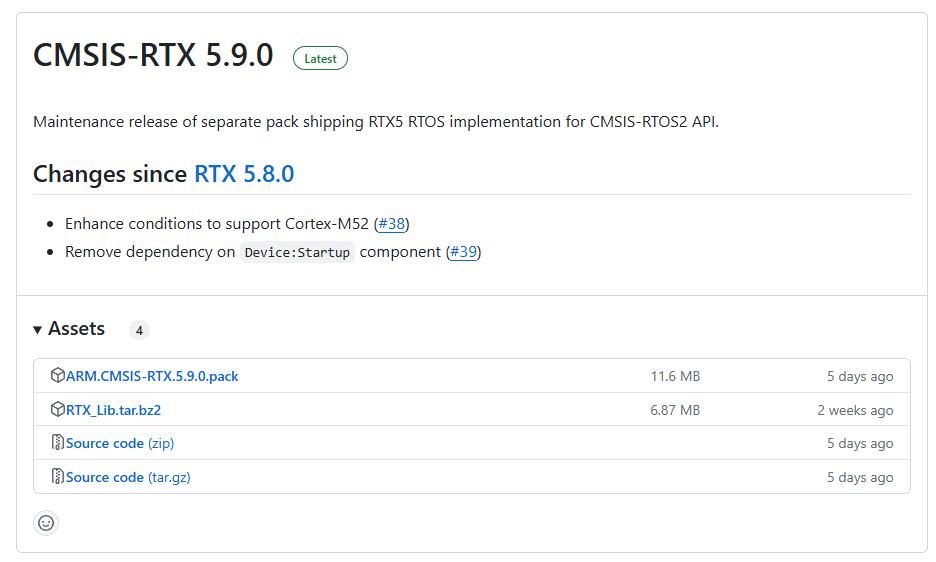Open the RTX 5.8.0 release link

(x=244, y=174)
